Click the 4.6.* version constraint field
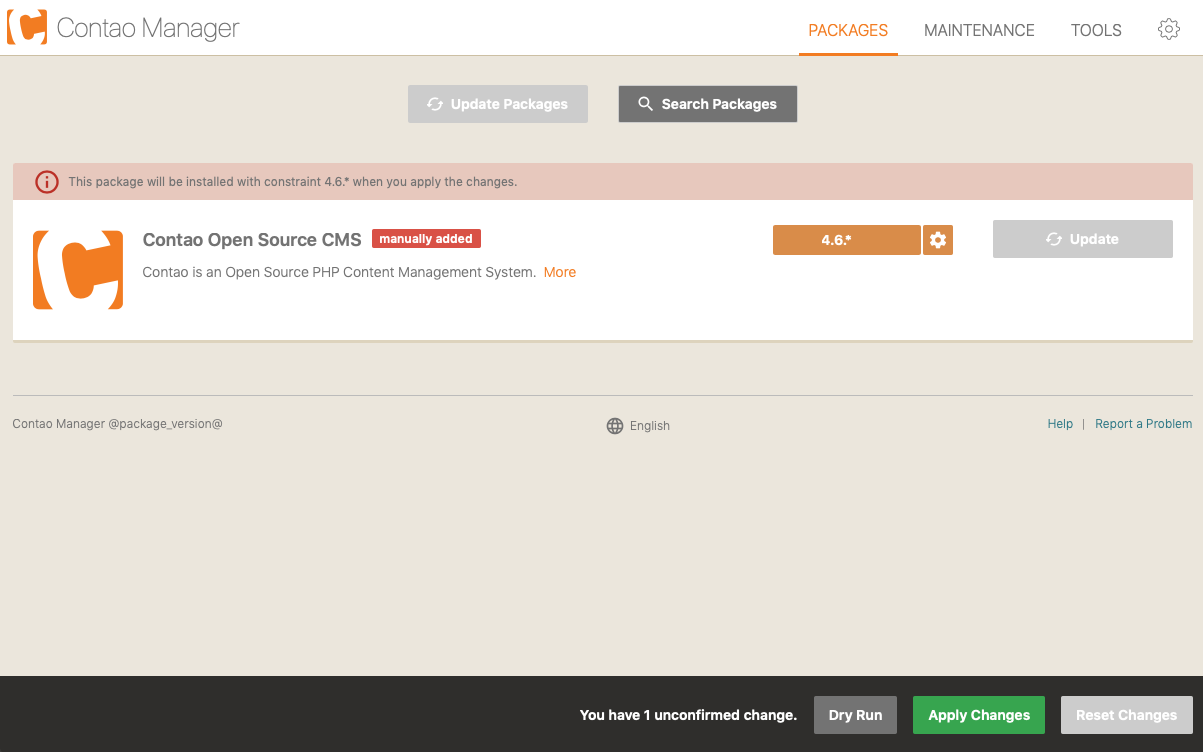This screenshot has width=1203, height=752. pos(846,240)
